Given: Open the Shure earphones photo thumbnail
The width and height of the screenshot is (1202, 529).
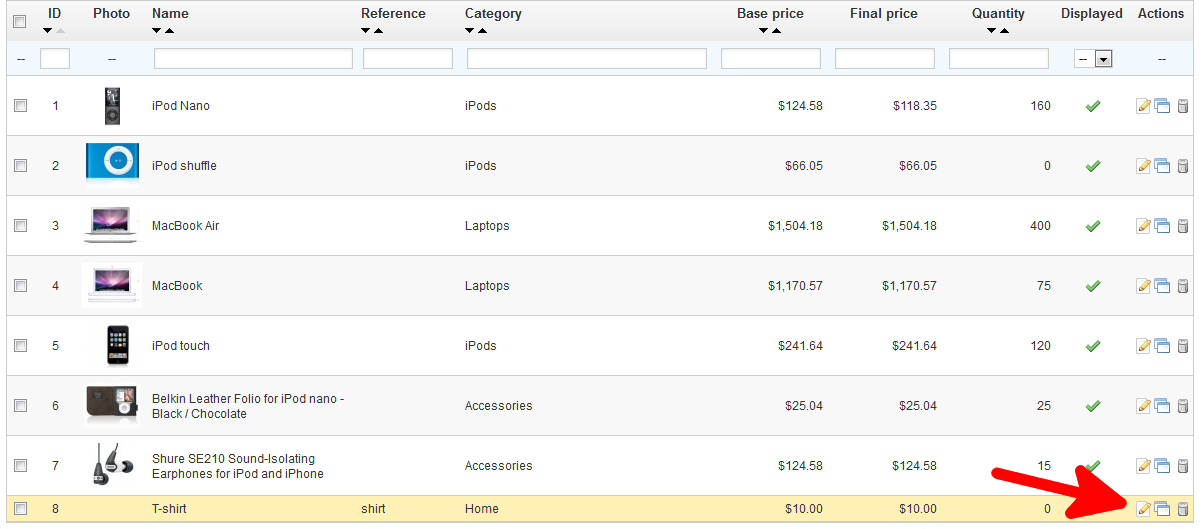Looking at the screenshot, I should point(110,465).
